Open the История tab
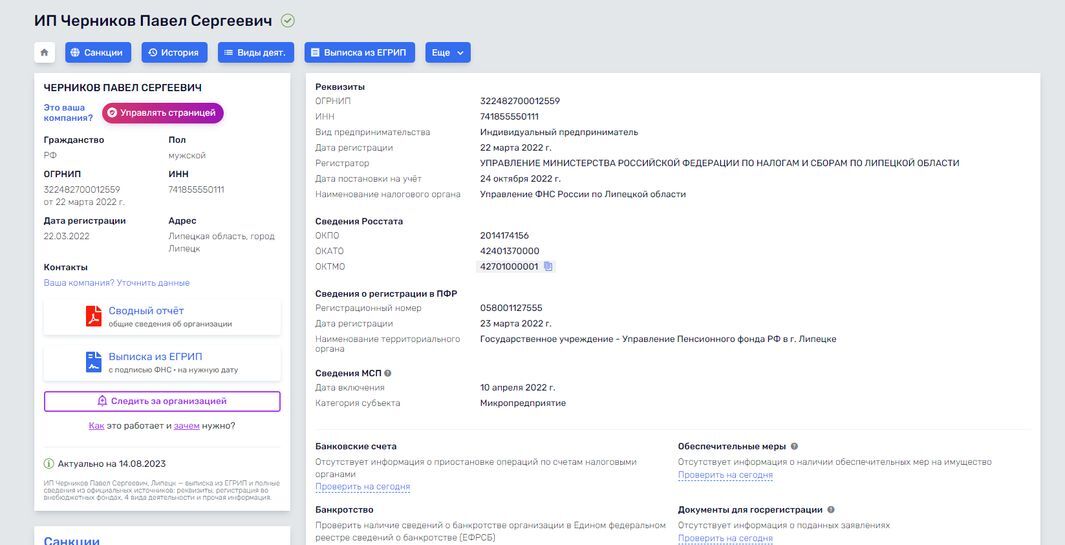The height and width of the screenshot is (545, 1065). pyautogui.click(x=175, y=53)
